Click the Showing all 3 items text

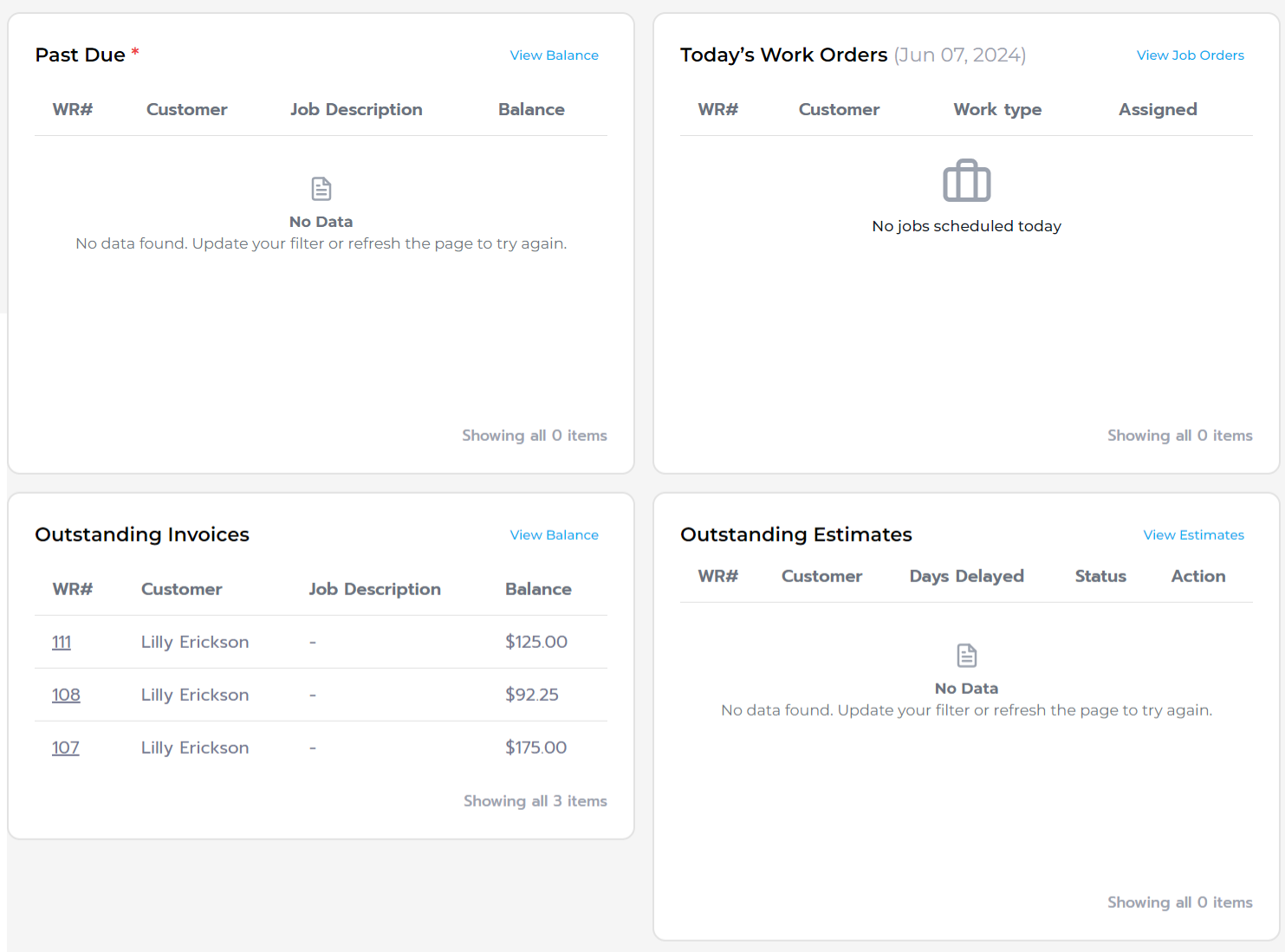pos(535,800)
